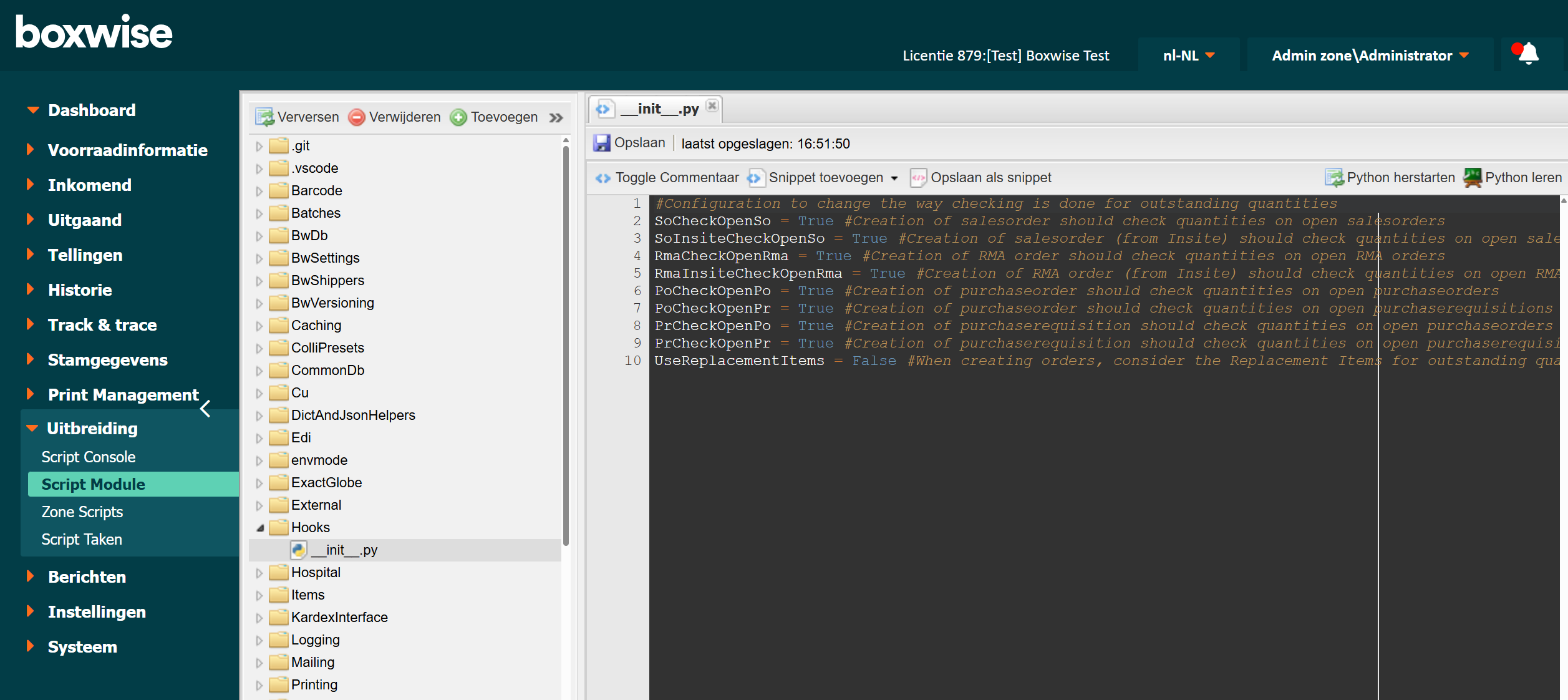The width and height of the screenshot is (1568, 700).
Task: Click the Python leren chalkboard icon
Action: coord(1473,178)
